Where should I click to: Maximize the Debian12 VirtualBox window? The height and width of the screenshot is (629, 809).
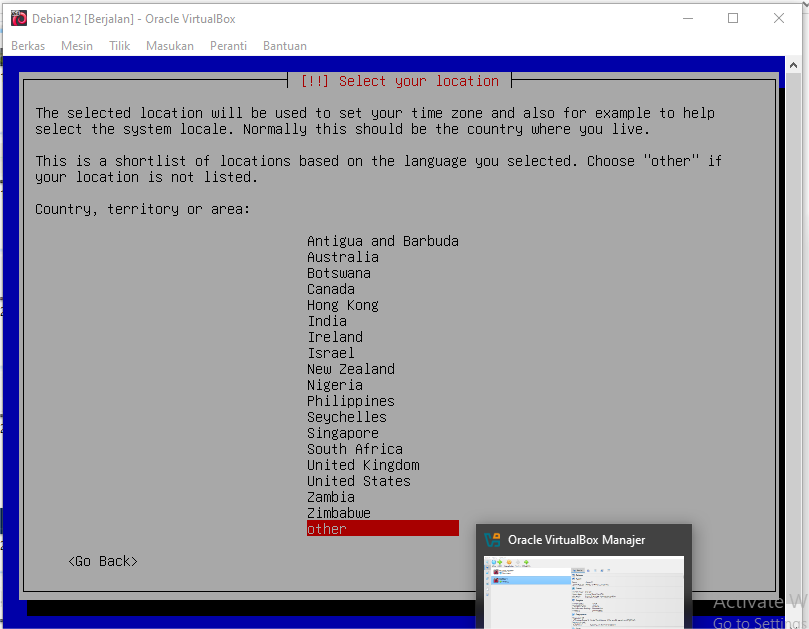click(x=733, y=18)
